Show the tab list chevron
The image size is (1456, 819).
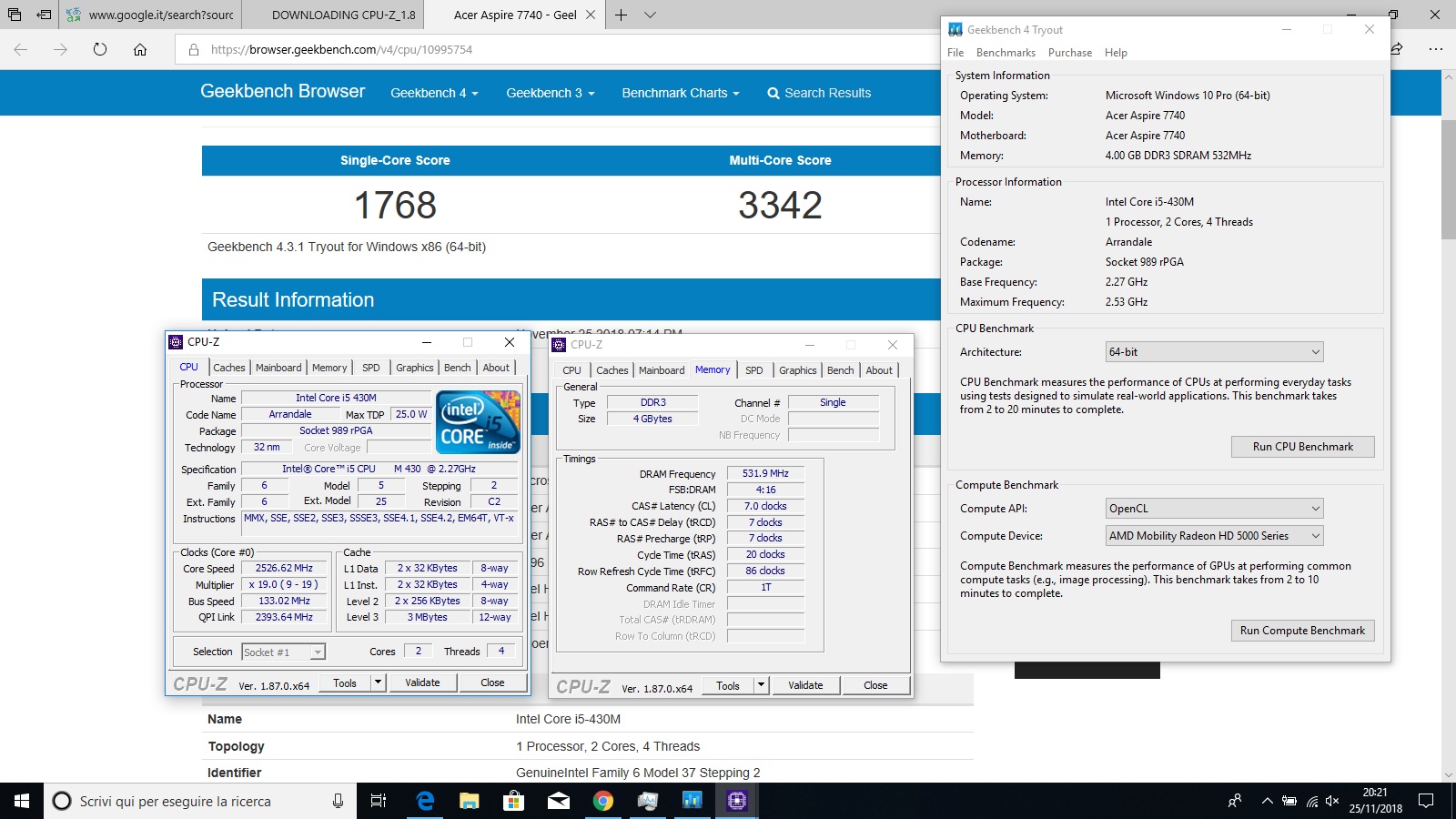point(650,15)
